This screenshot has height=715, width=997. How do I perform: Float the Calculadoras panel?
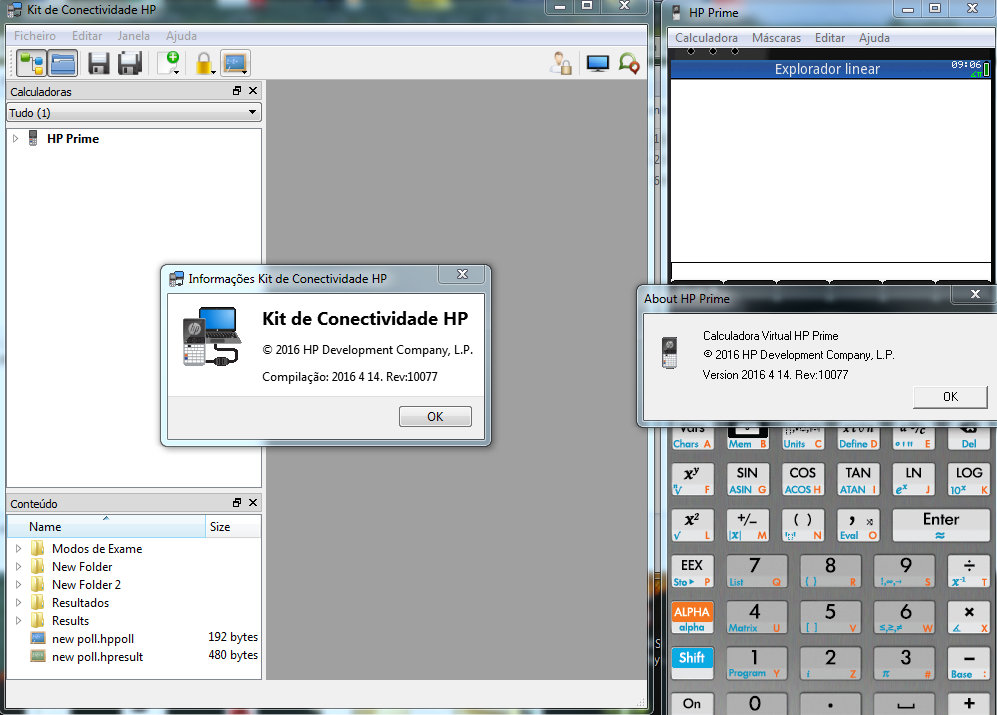(237, 91)
